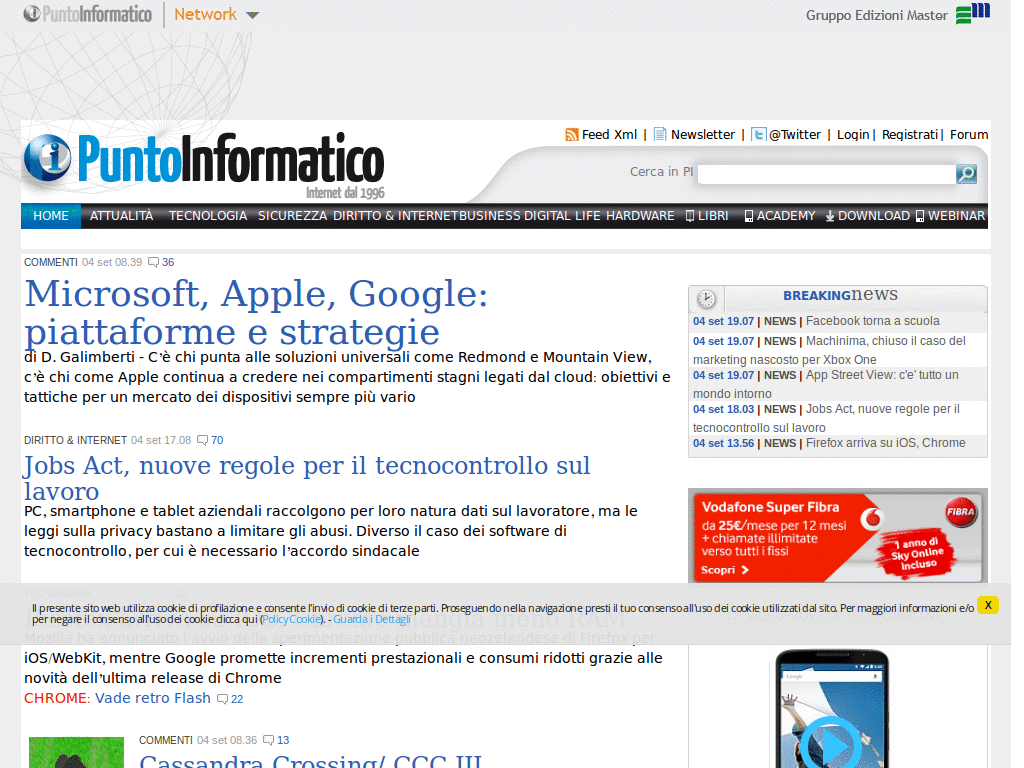1024x768 pixels.
Task: Open the LIBRI menu section
Action: point(707,216)
